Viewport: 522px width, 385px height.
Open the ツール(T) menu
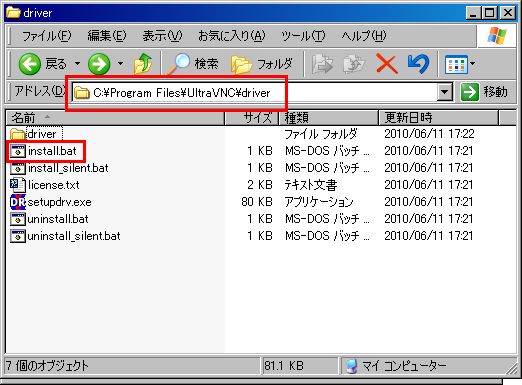tap(303, 36)
